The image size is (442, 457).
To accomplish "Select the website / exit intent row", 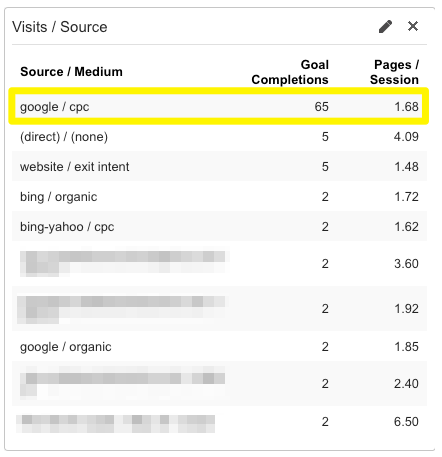I will click(219, 167).
